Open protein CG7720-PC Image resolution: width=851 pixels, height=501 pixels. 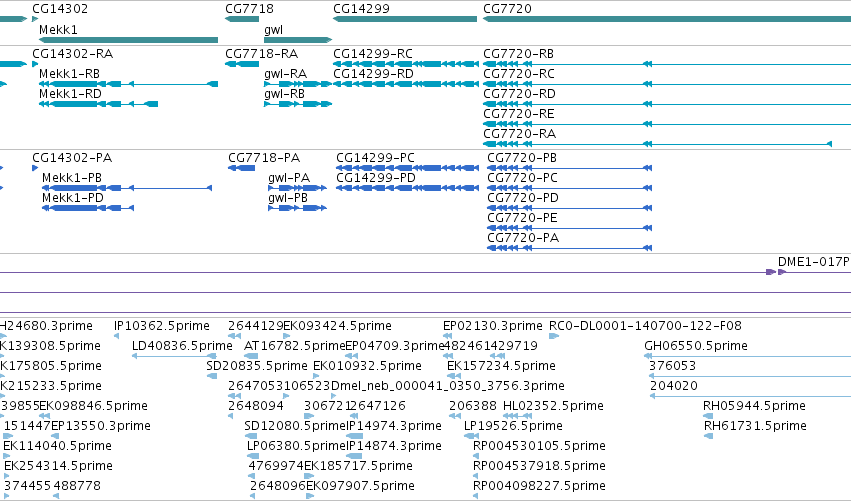pos(522,178)
